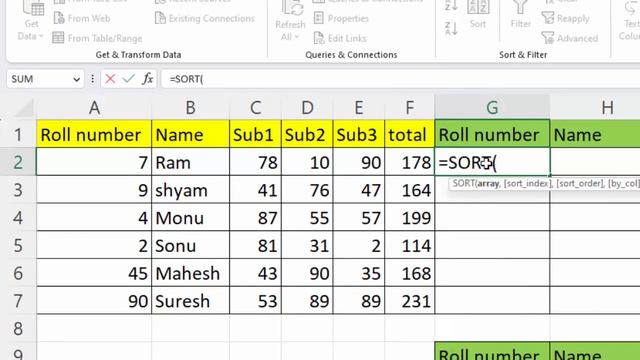The image size is (640, 360).
Task: Click the formula bar options dots
Action: 92,79
